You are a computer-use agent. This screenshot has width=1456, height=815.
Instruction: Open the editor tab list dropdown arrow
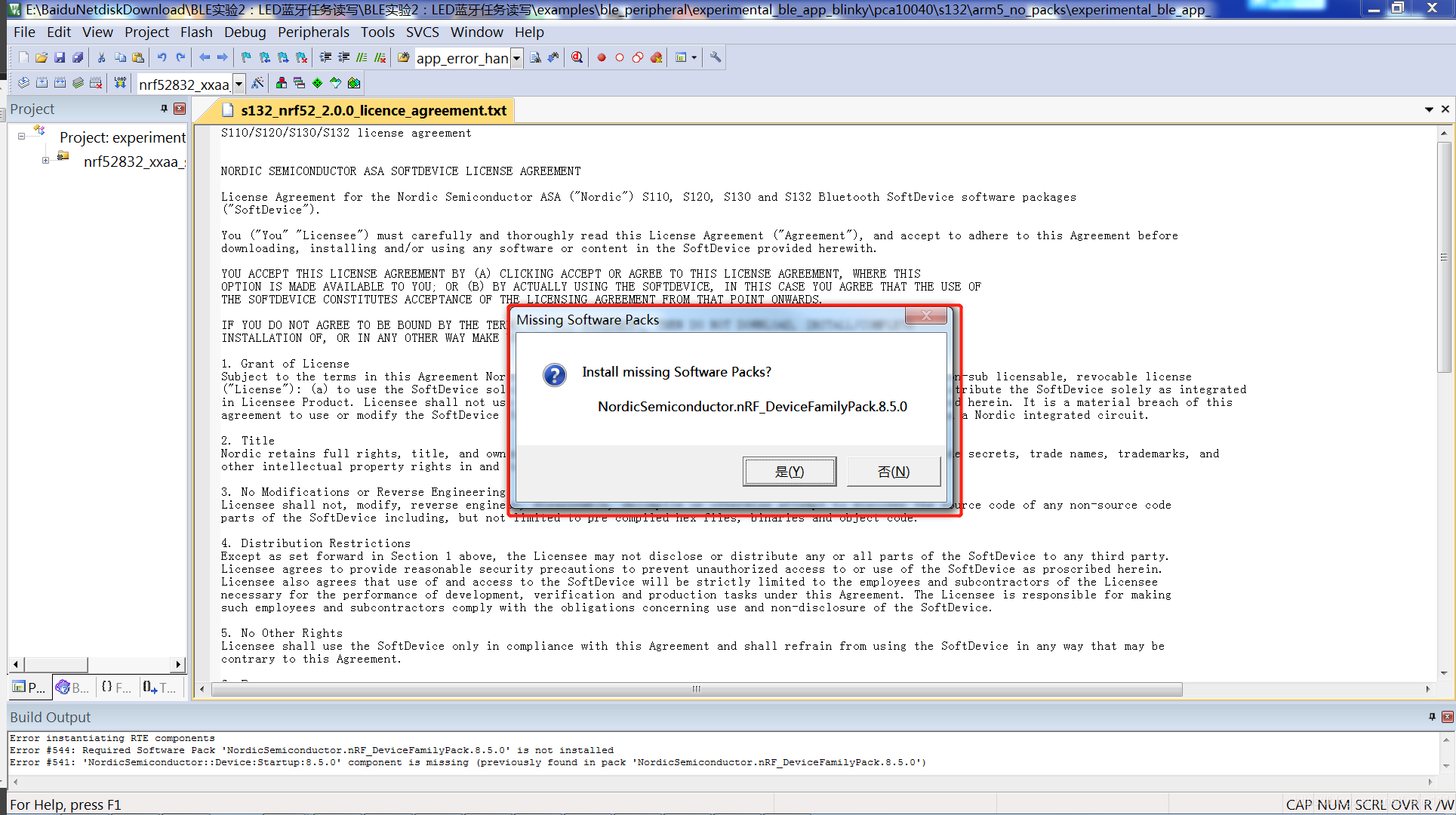1429,109
